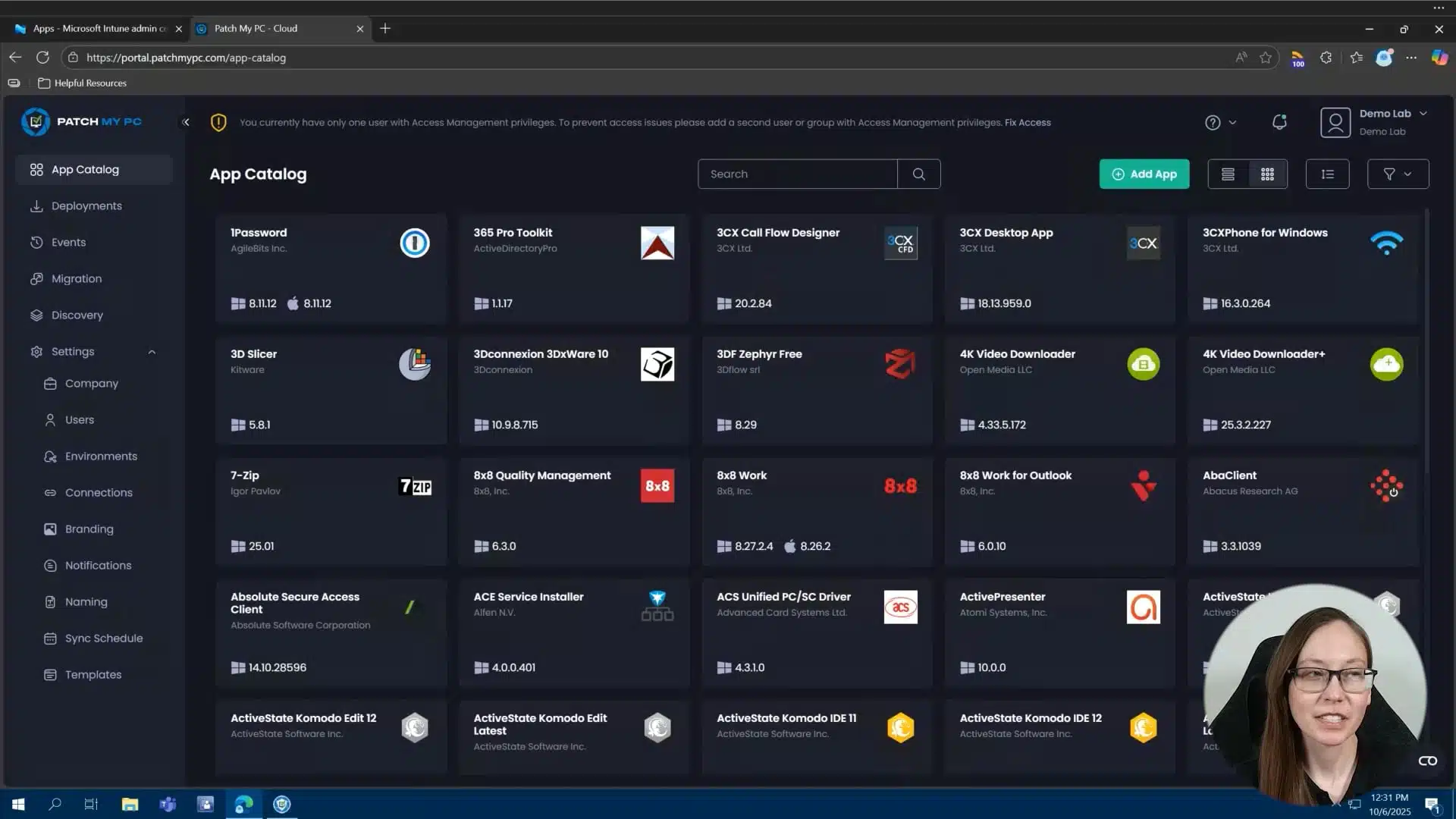Collapse the sidebar with chevron icon
The width and height of the screenshot is (1456, 819).
[x=186, y=122]
